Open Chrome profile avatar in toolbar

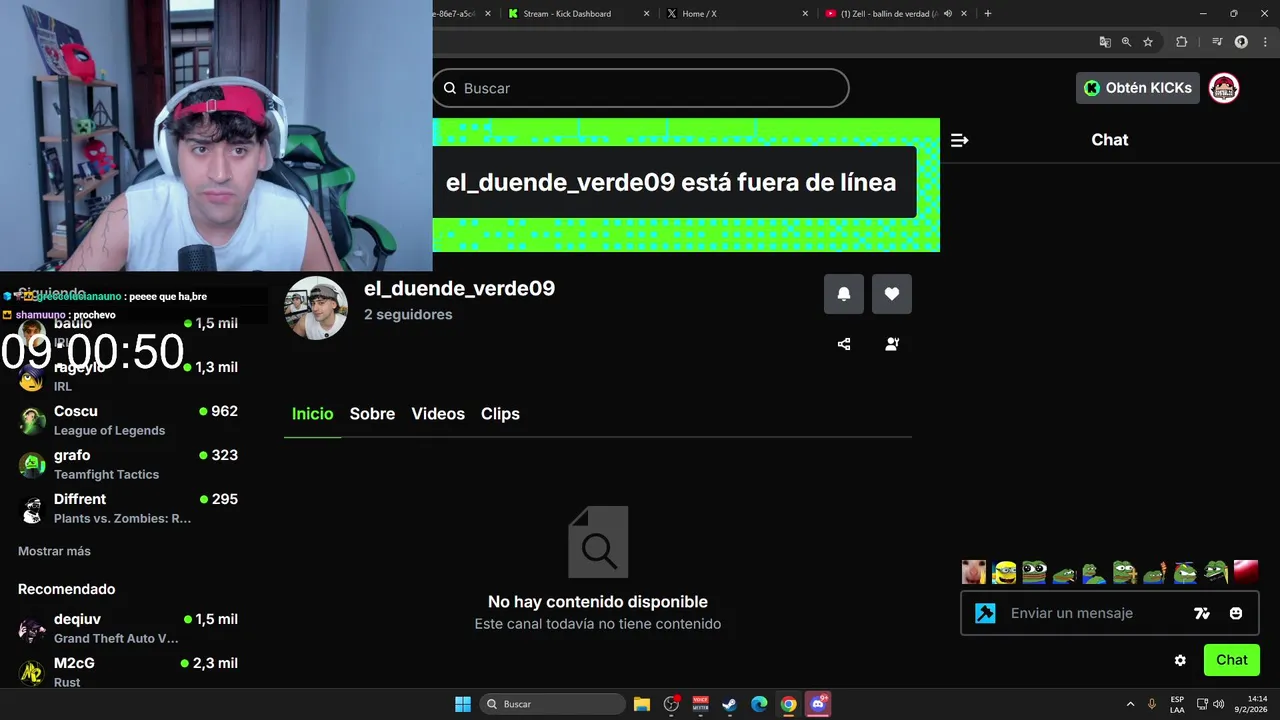click(1241, 42)
